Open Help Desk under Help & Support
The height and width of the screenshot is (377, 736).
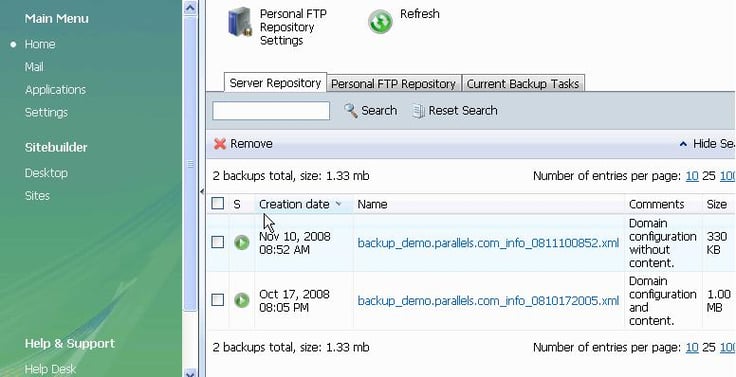[x=50, y=369]
